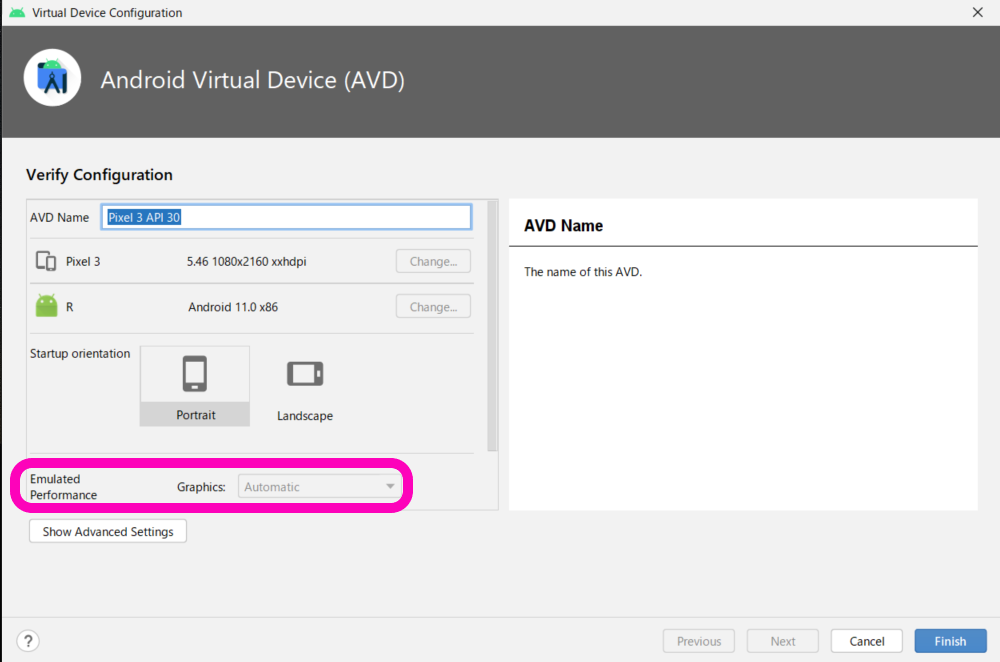This screenshot has width=1000, height=662.
Task: Click the Cancel button
Action: [x=867, y=641]
